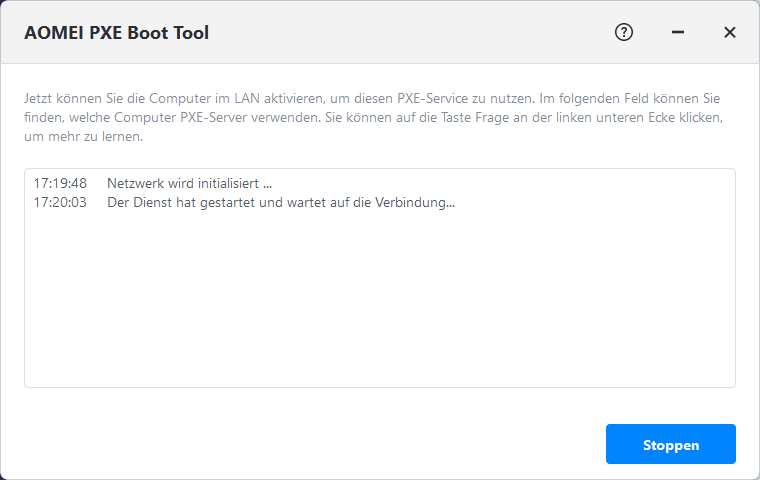The image size is (760, 480).
Task: Open help via the question mark icon
Action: [x=624, y=32]
